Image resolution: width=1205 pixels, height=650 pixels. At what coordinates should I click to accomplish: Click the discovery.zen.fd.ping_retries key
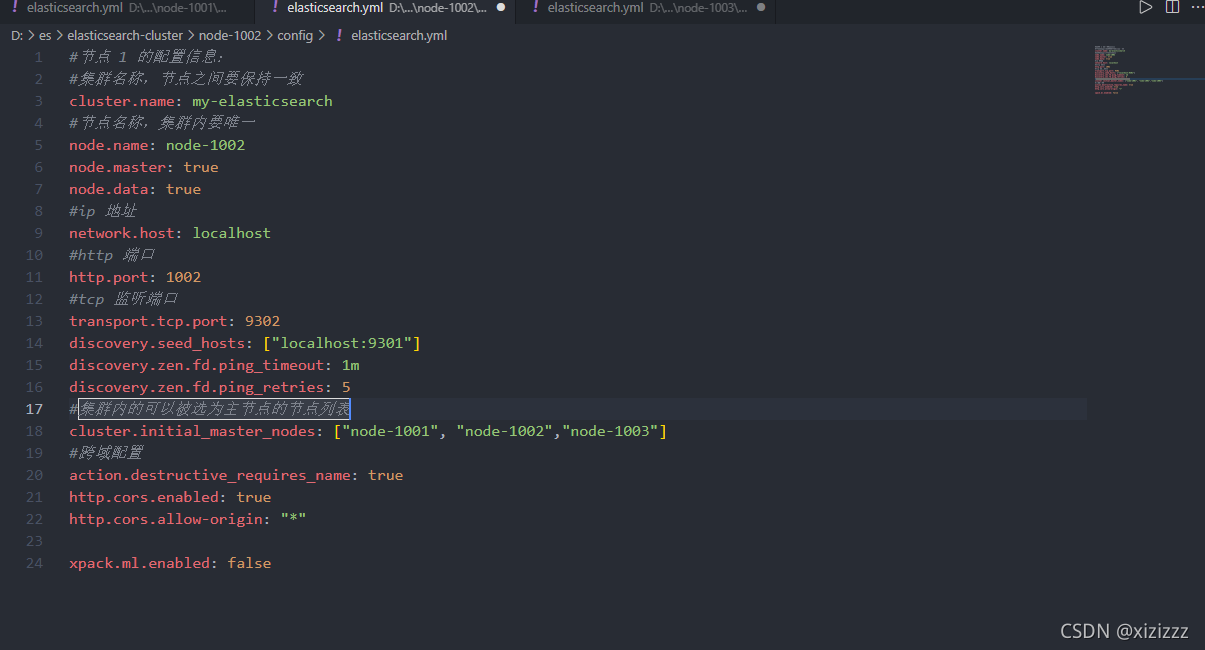(x=197, y=387)
